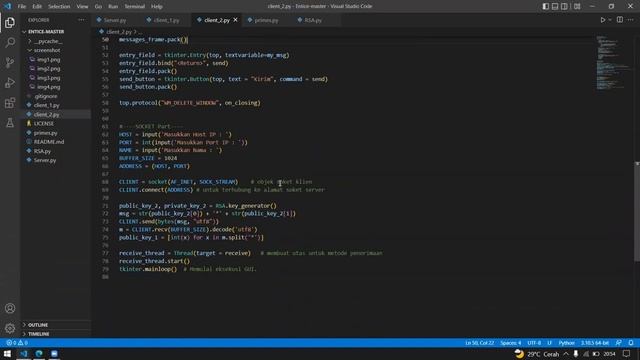Open the Windows Start button
The image size is (640, 360).
tap(7, 353)
